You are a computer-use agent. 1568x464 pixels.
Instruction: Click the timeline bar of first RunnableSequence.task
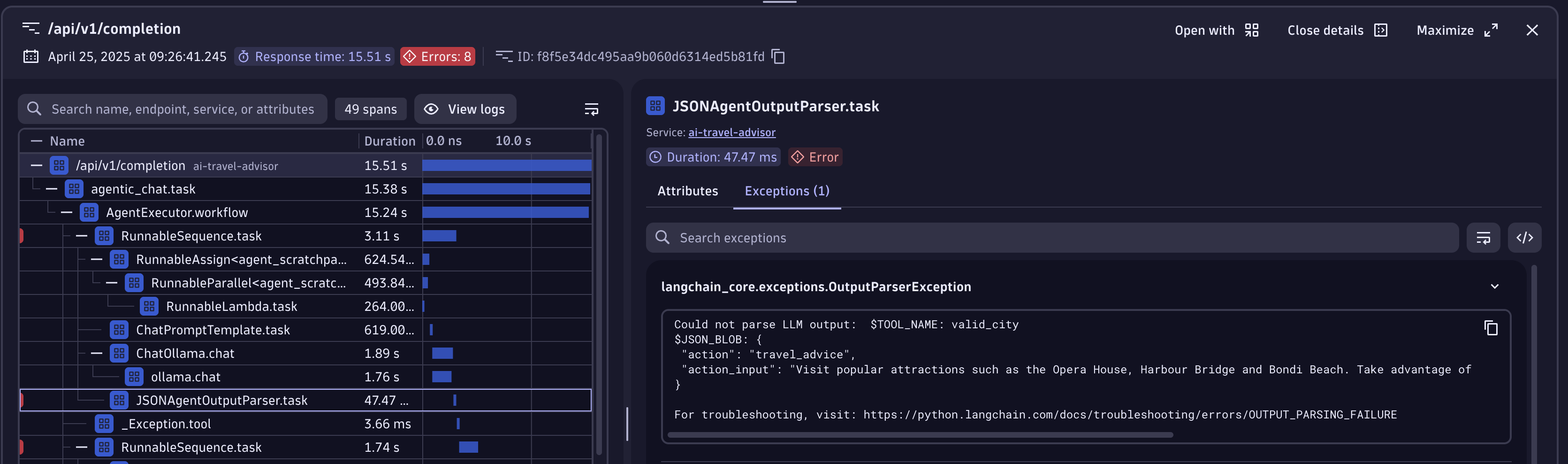click(x=439, y=236)
